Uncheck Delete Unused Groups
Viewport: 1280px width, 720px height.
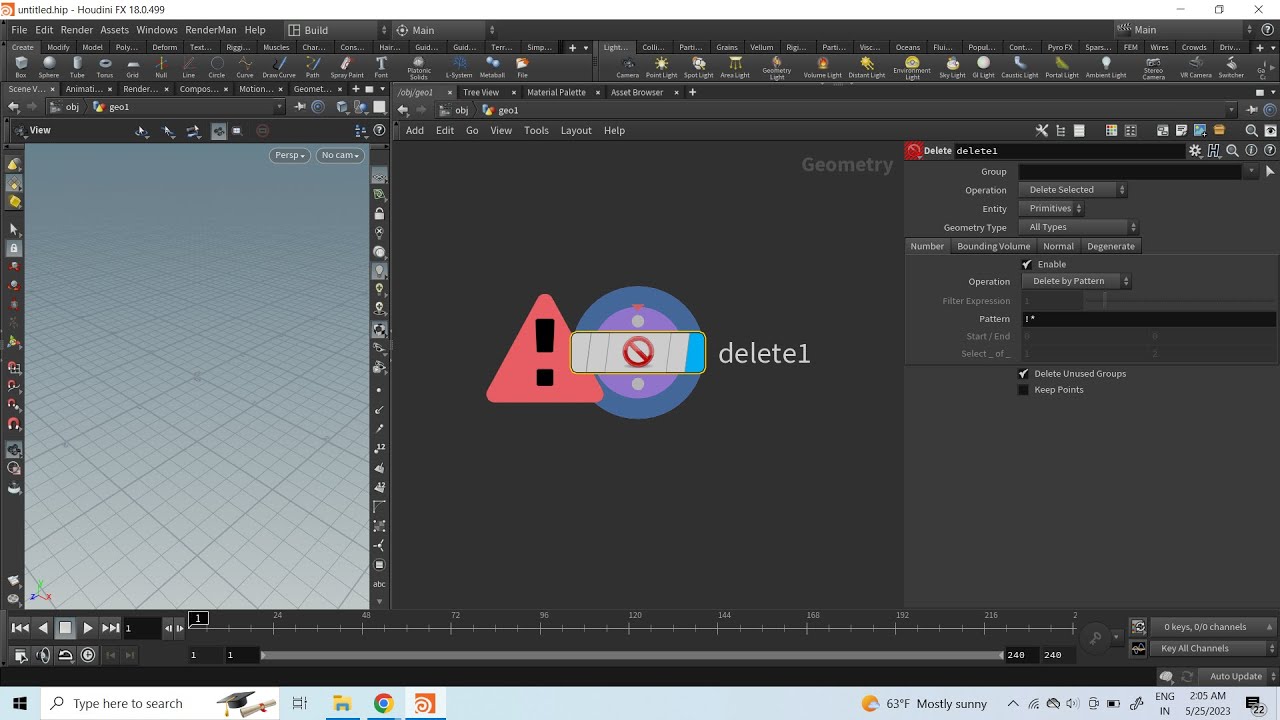[1023, 373]
